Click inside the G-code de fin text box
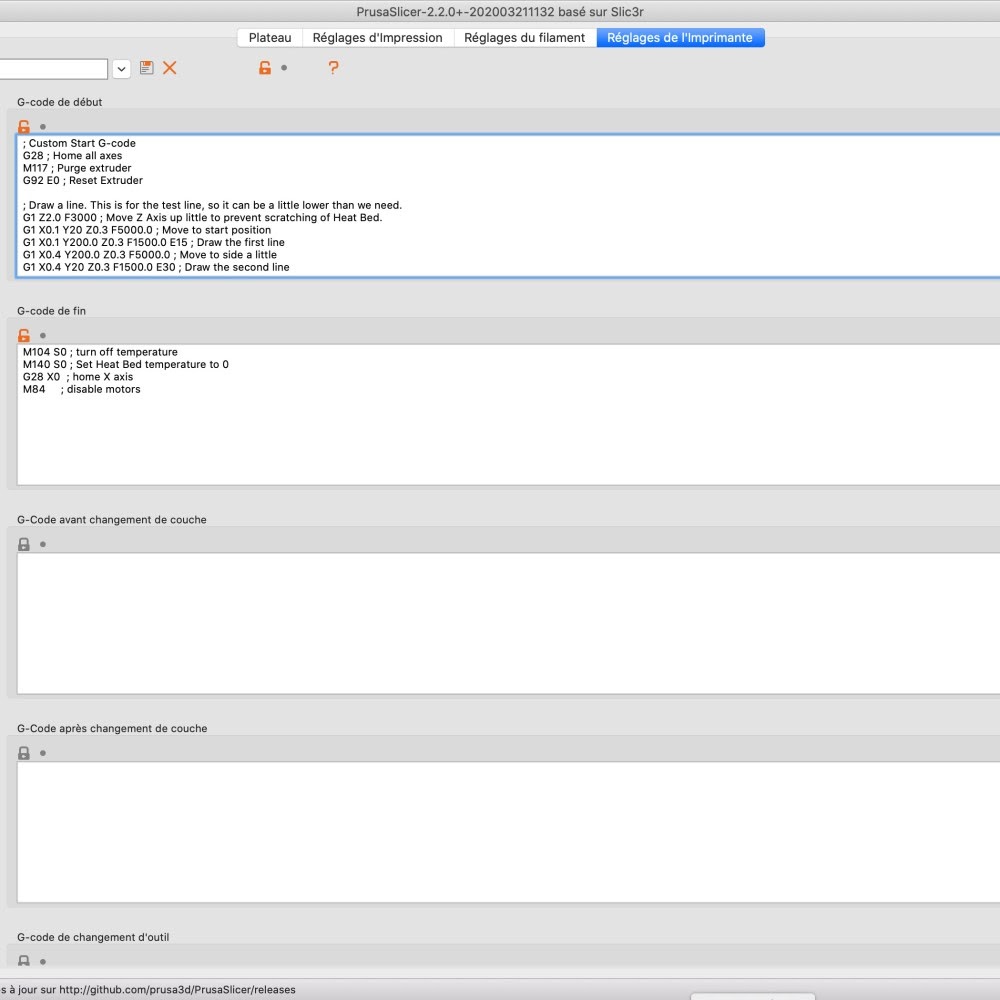The image size is (1000, 1000). pos(508,415)
